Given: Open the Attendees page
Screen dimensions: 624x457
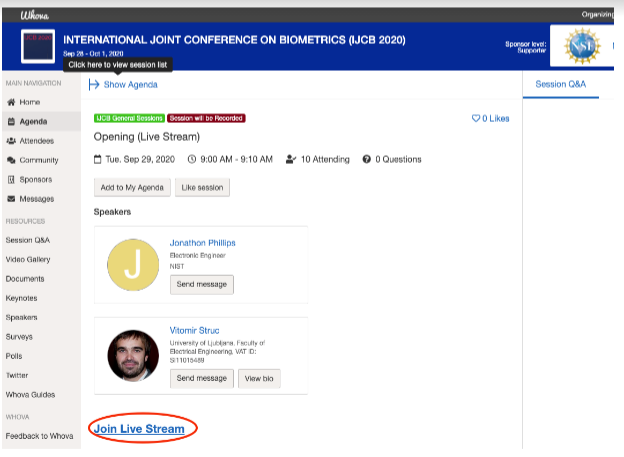Looking at the screenshot, I should pos(37,141).
